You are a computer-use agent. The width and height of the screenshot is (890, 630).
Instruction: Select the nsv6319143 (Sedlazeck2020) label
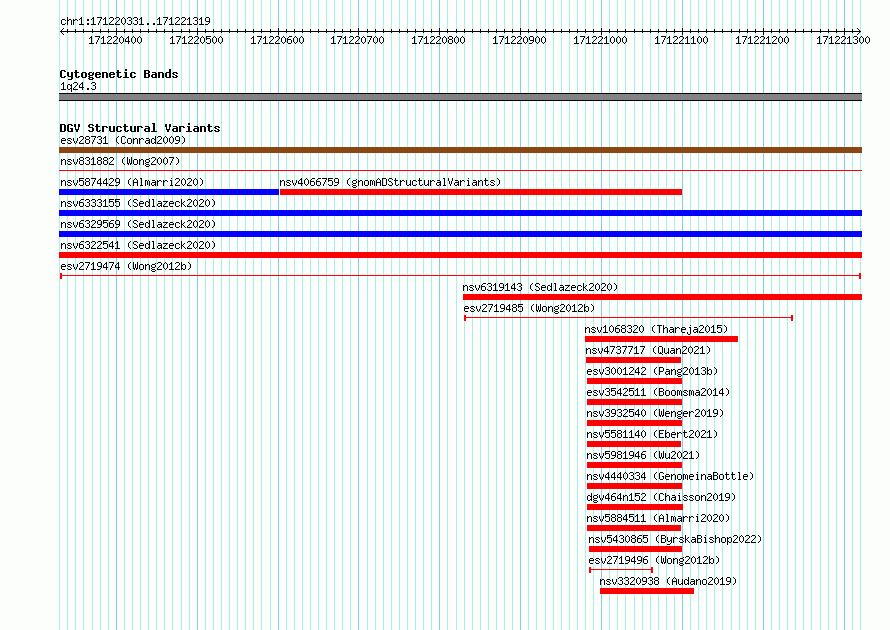pos(540,287)
